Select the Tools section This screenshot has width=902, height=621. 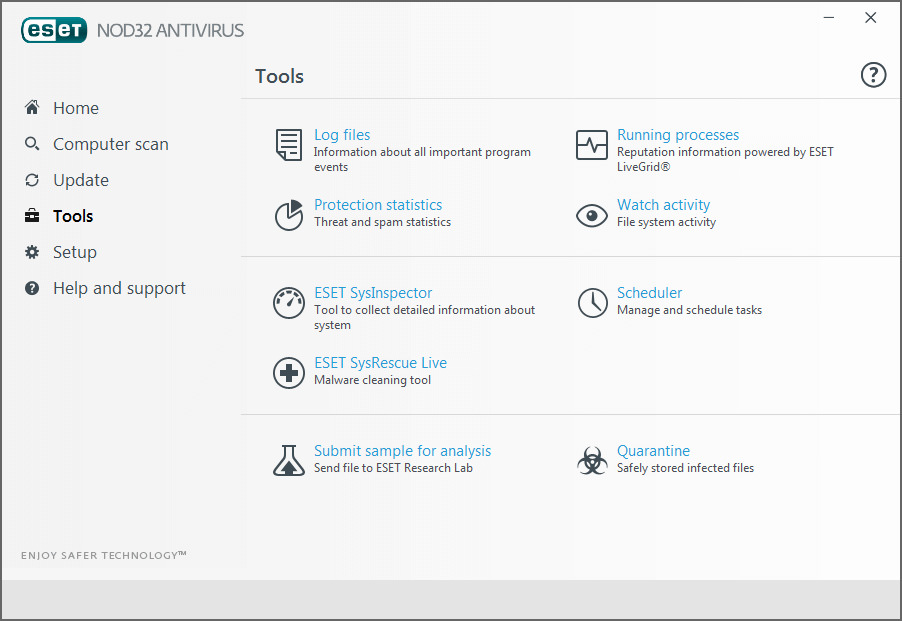click(73, 216)
